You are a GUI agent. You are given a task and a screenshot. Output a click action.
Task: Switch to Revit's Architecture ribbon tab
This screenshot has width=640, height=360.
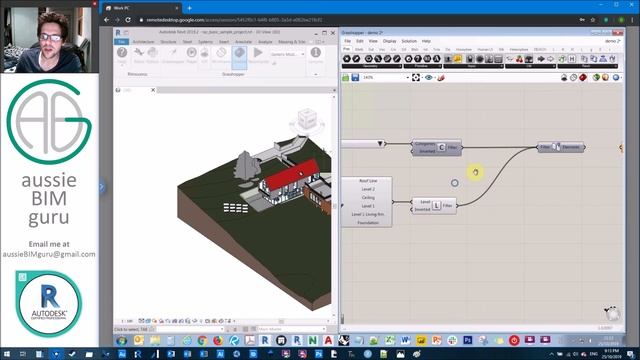143,42
